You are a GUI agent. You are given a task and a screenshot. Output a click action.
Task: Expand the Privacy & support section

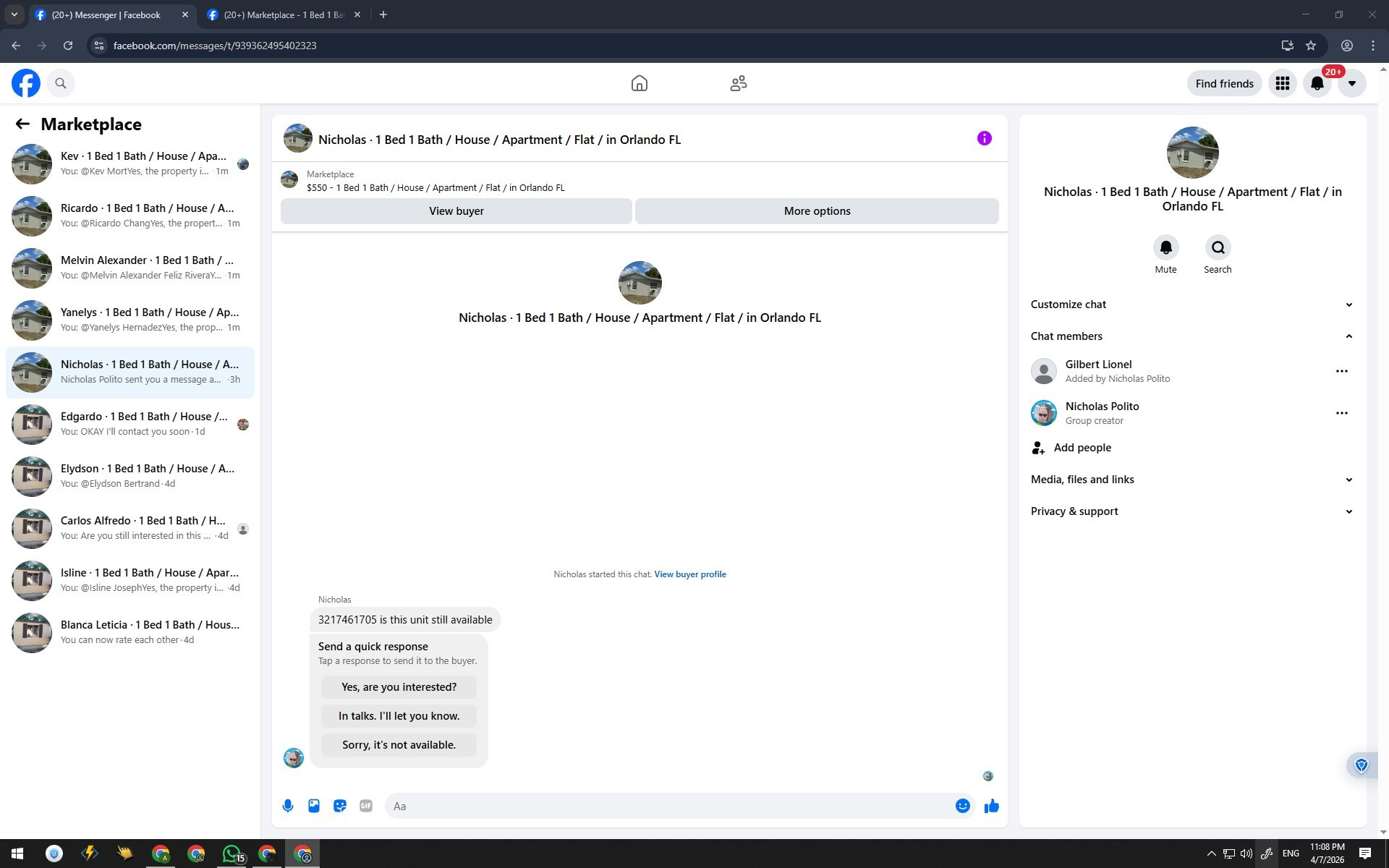[x=1192, y=511]
